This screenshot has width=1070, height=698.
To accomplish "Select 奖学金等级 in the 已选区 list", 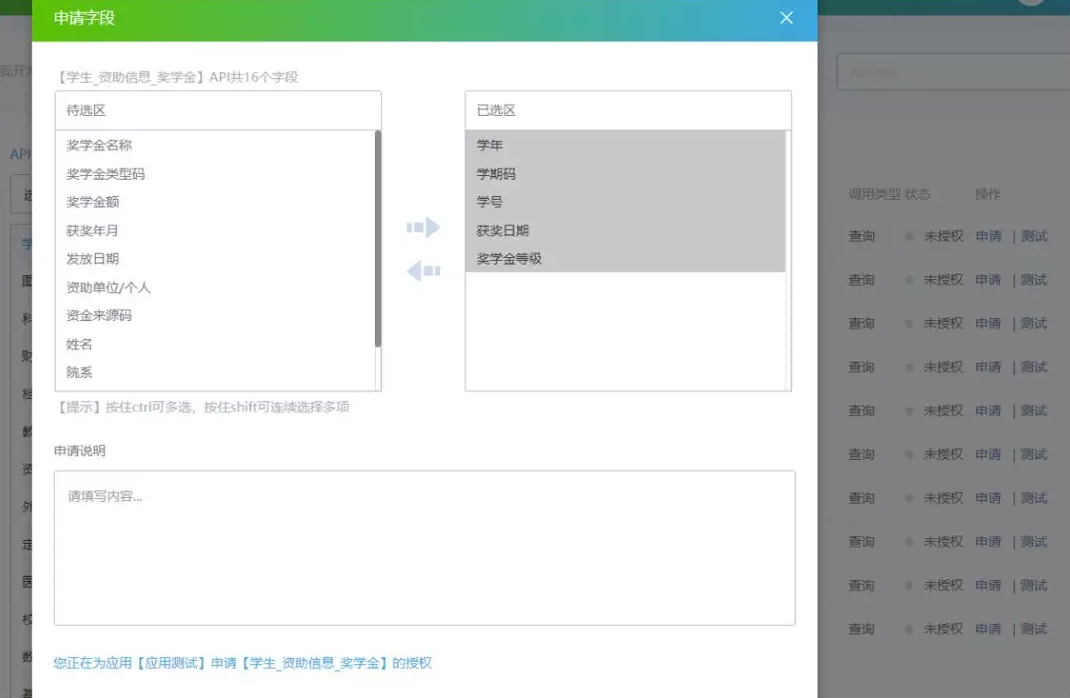I will 625,259.
